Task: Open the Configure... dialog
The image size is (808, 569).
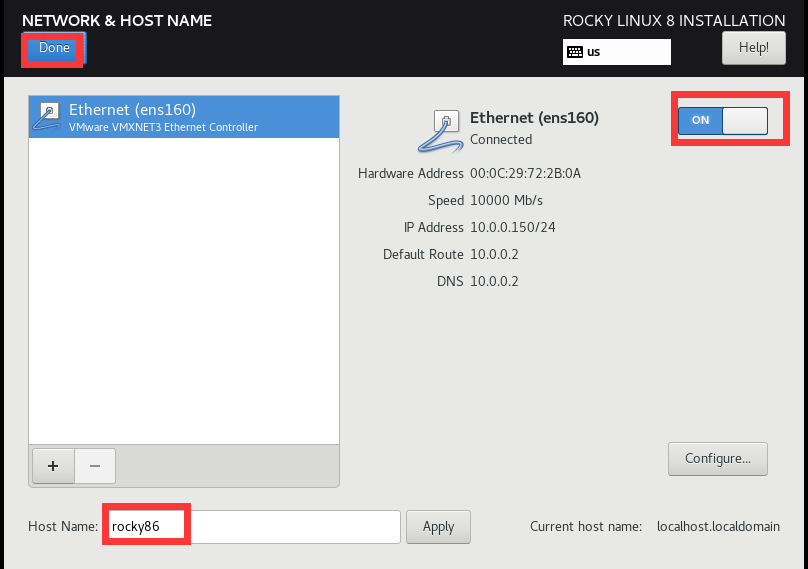Action: click(x=717, y=459)
